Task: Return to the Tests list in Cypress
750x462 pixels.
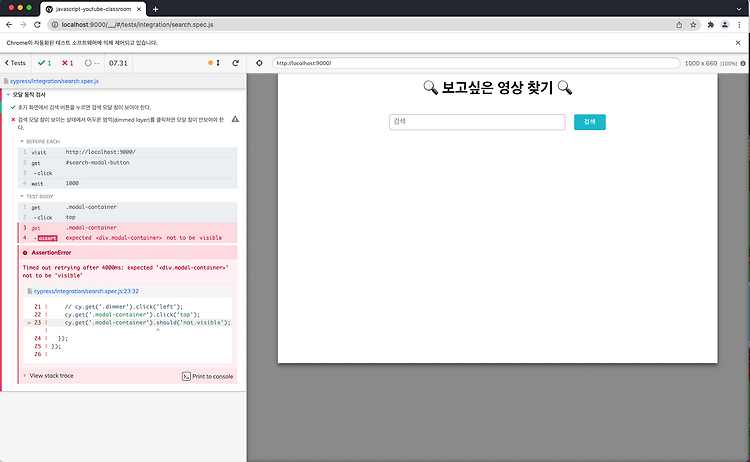Action: pos(15,63)
